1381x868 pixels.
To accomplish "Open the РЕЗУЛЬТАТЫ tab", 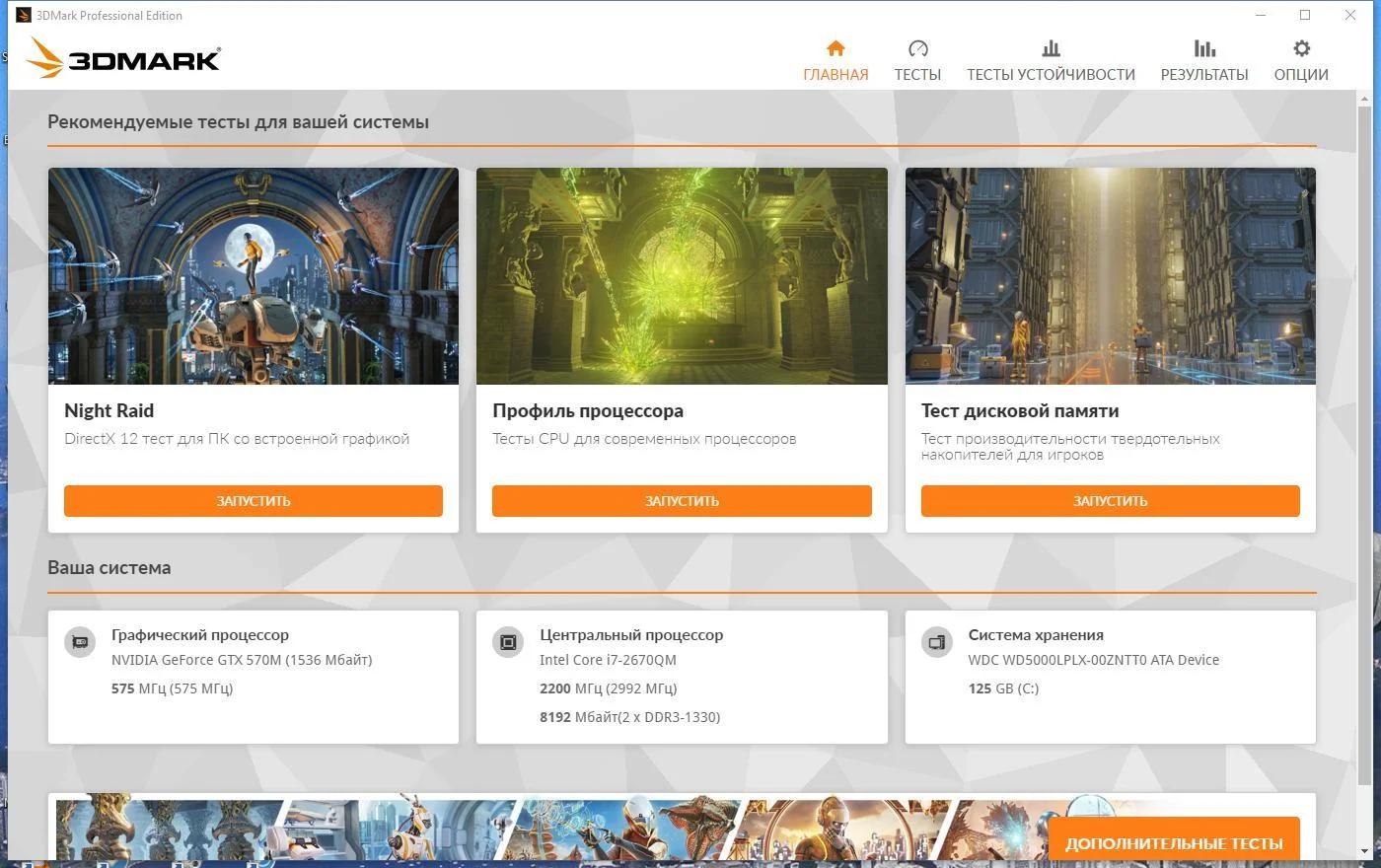I will (x=1204, y=74).
